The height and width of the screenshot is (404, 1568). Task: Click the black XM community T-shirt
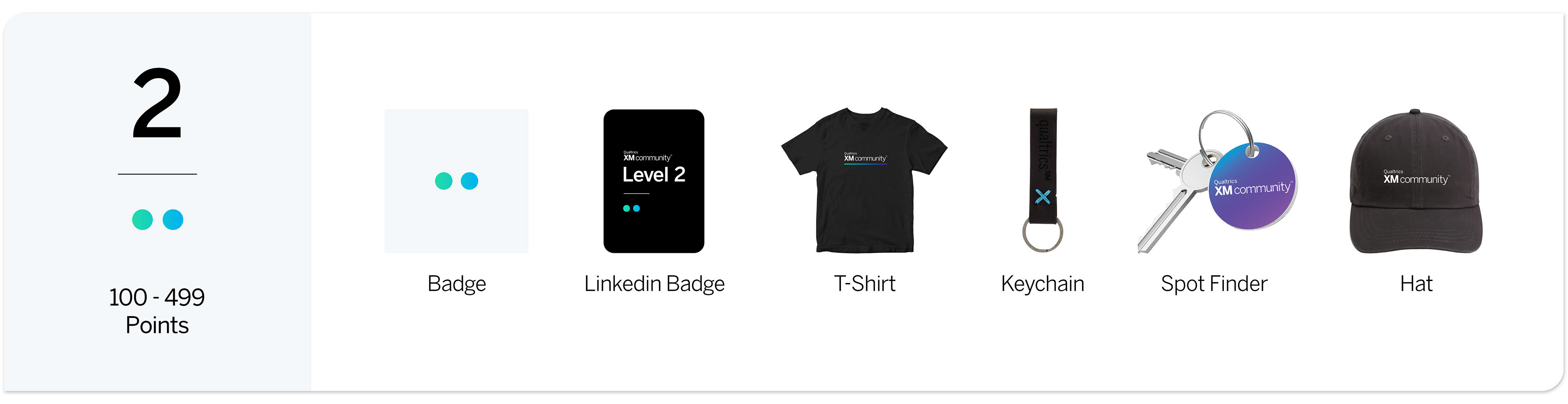click(864, 181)
